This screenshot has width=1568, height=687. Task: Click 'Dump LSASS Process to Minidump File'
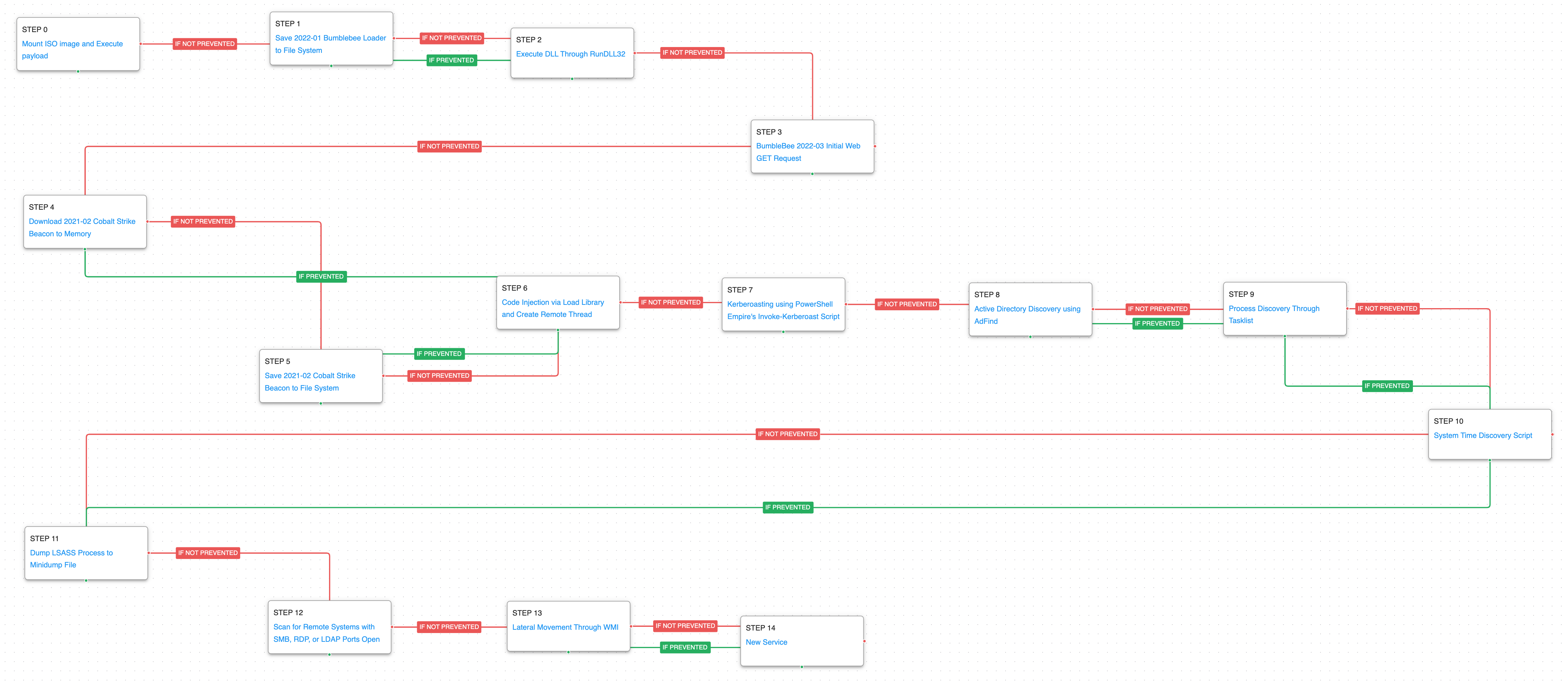(71, 553)
